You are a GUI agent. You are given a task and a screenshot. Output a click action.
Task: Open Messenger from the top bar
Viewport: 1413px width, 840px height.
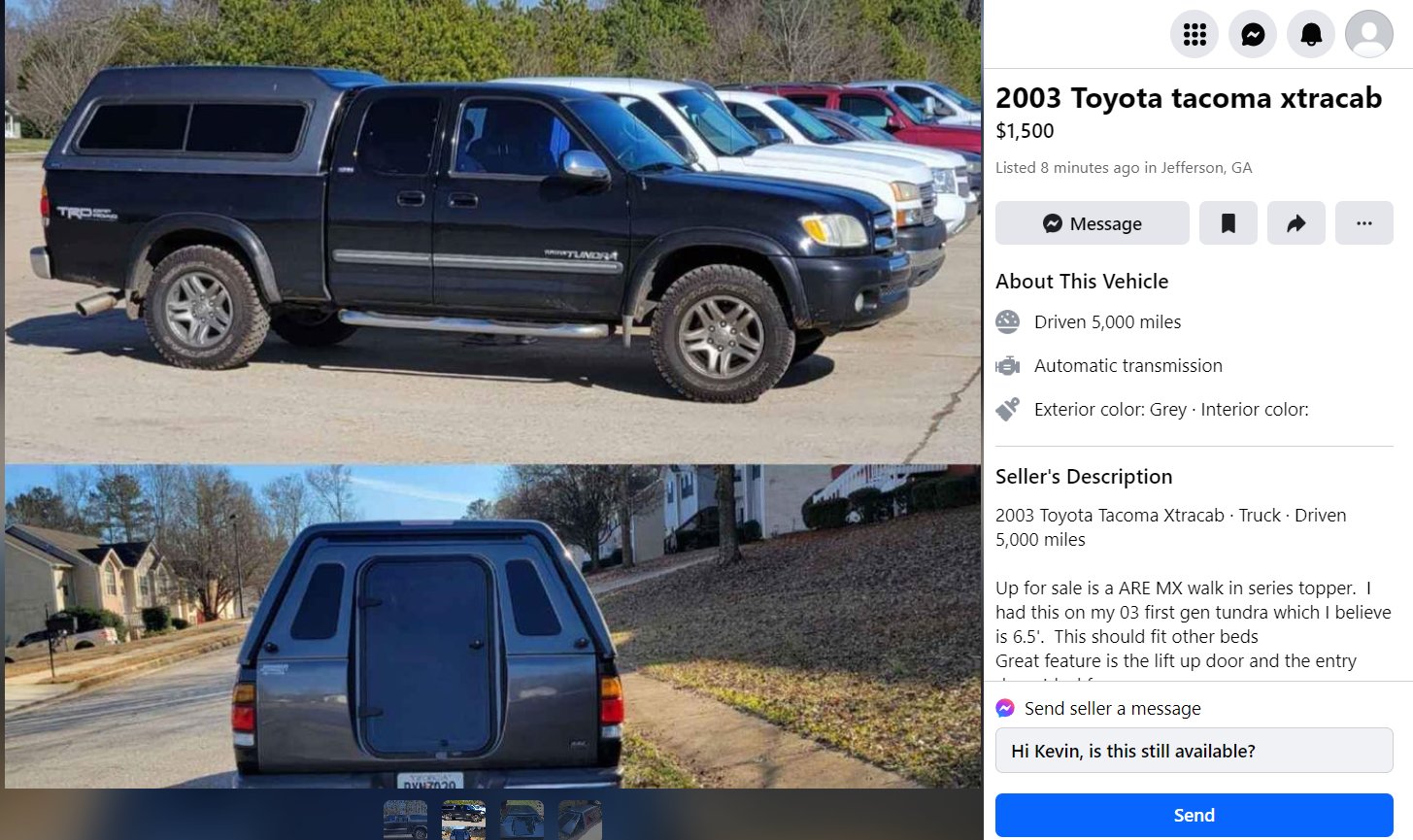tap(1253, 35)
